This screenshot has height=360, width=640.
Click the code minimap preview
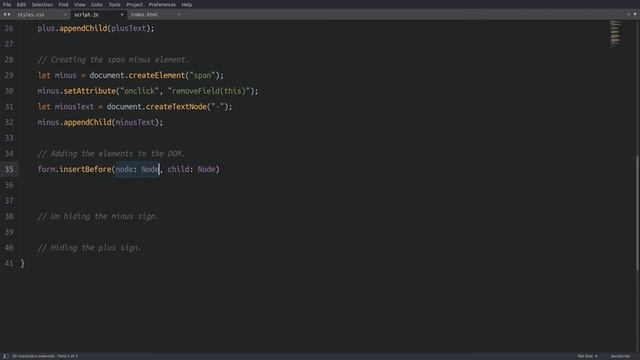[616, 33]
